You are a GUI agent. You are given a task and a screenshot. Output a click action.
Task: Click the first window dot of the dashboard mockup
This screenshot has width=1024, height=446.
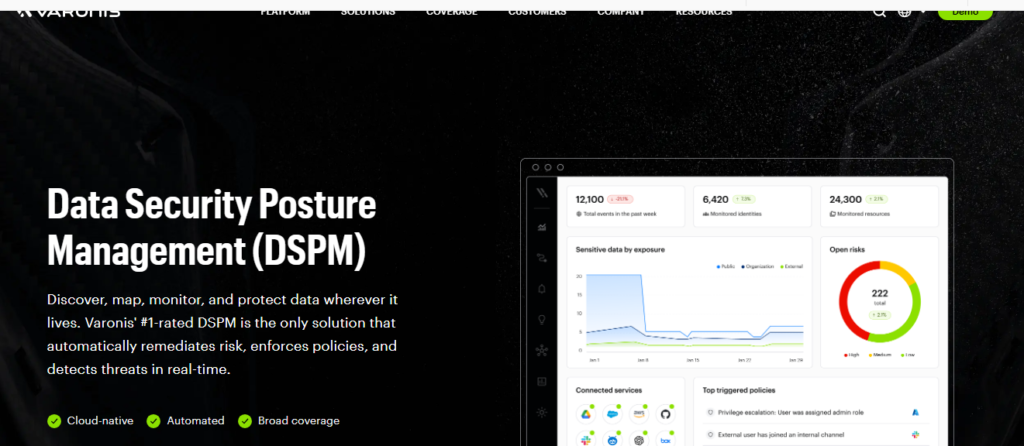[x=536, y=167]
